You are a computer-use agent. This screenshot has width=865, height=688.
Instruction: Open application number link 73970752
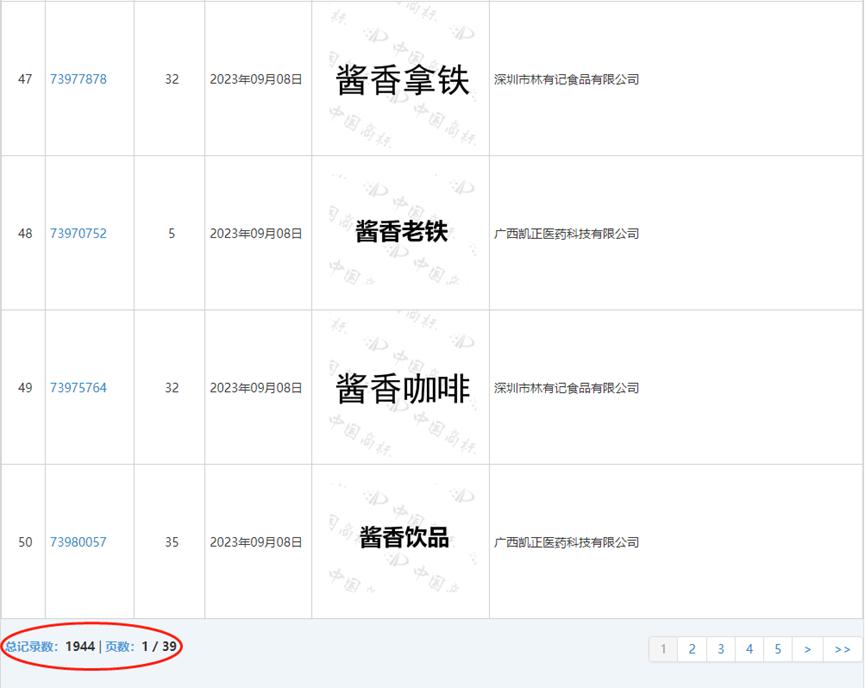click(x=78, y=233)
